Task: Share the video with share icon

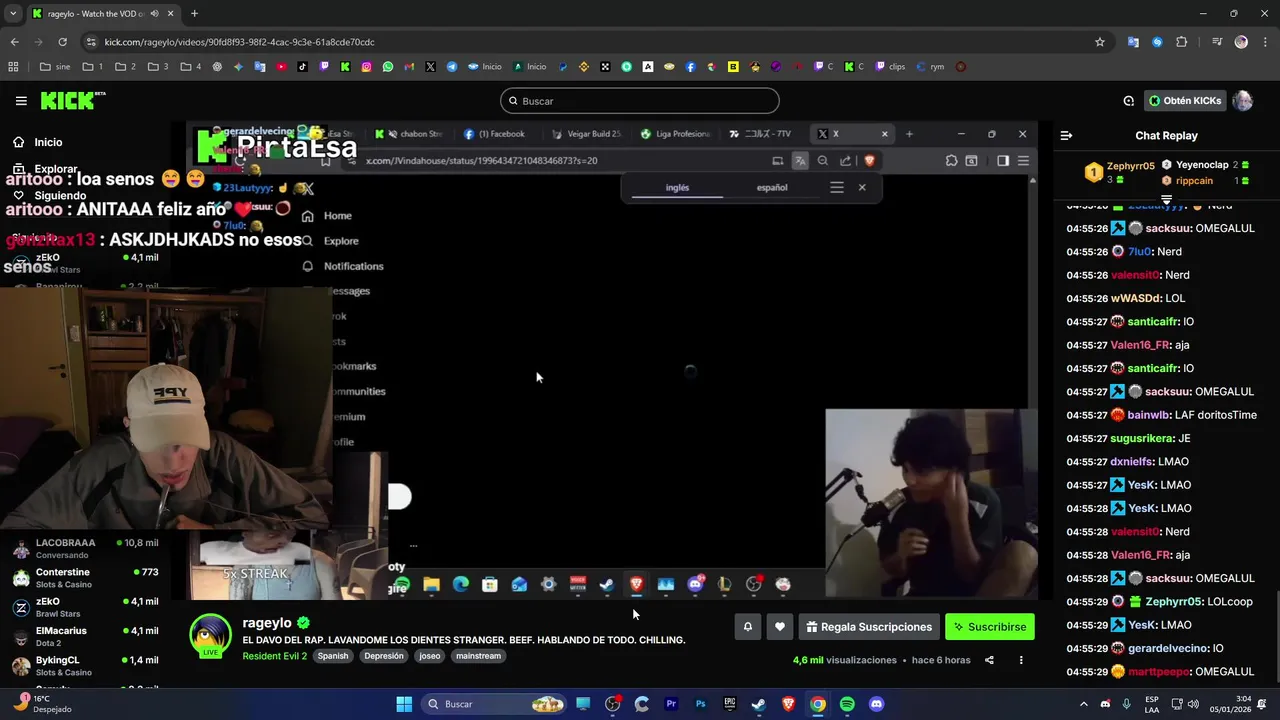Action: pyautogui.click(x=989, y=660)
